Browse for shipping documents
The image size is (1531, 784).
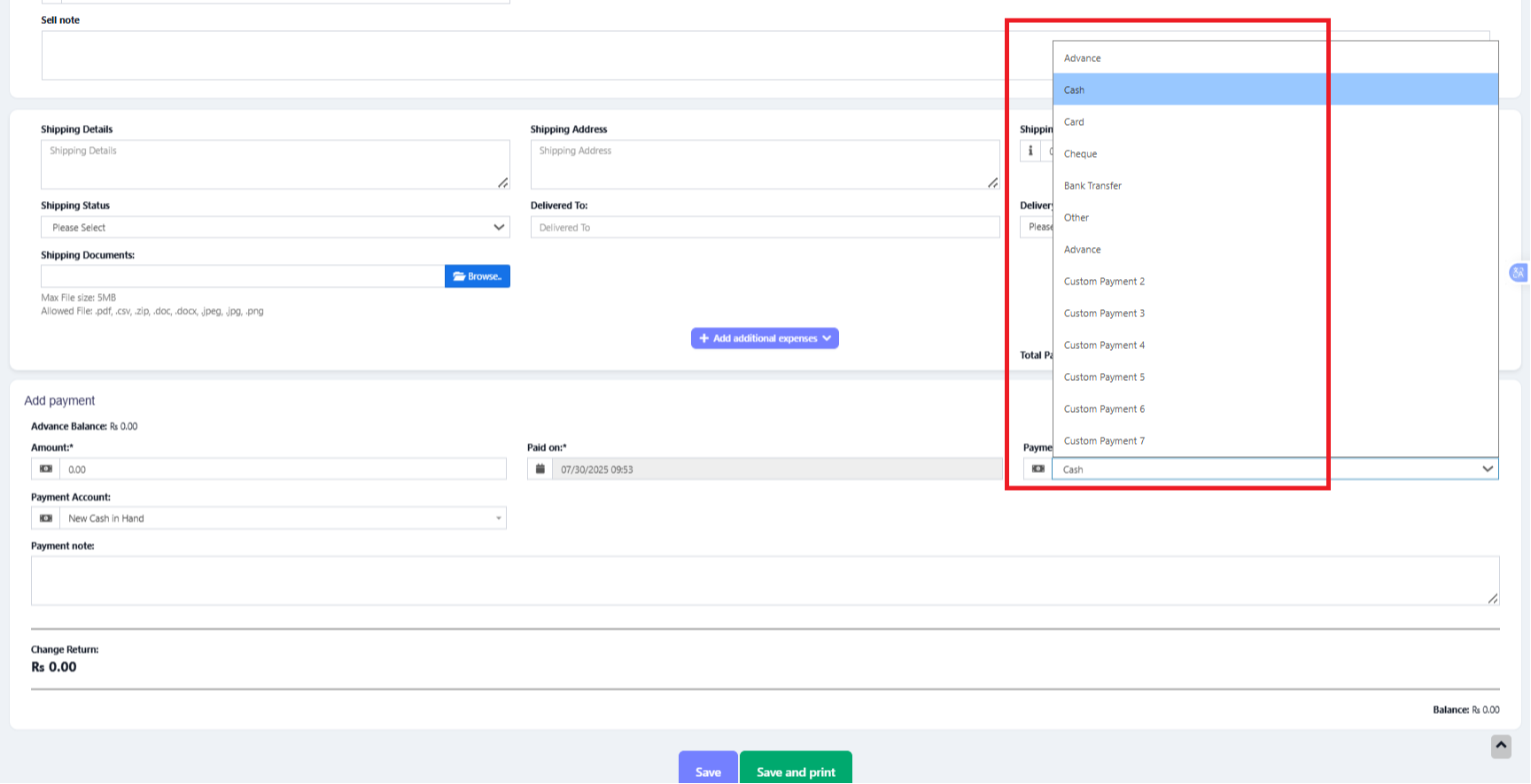coord(477,276)
